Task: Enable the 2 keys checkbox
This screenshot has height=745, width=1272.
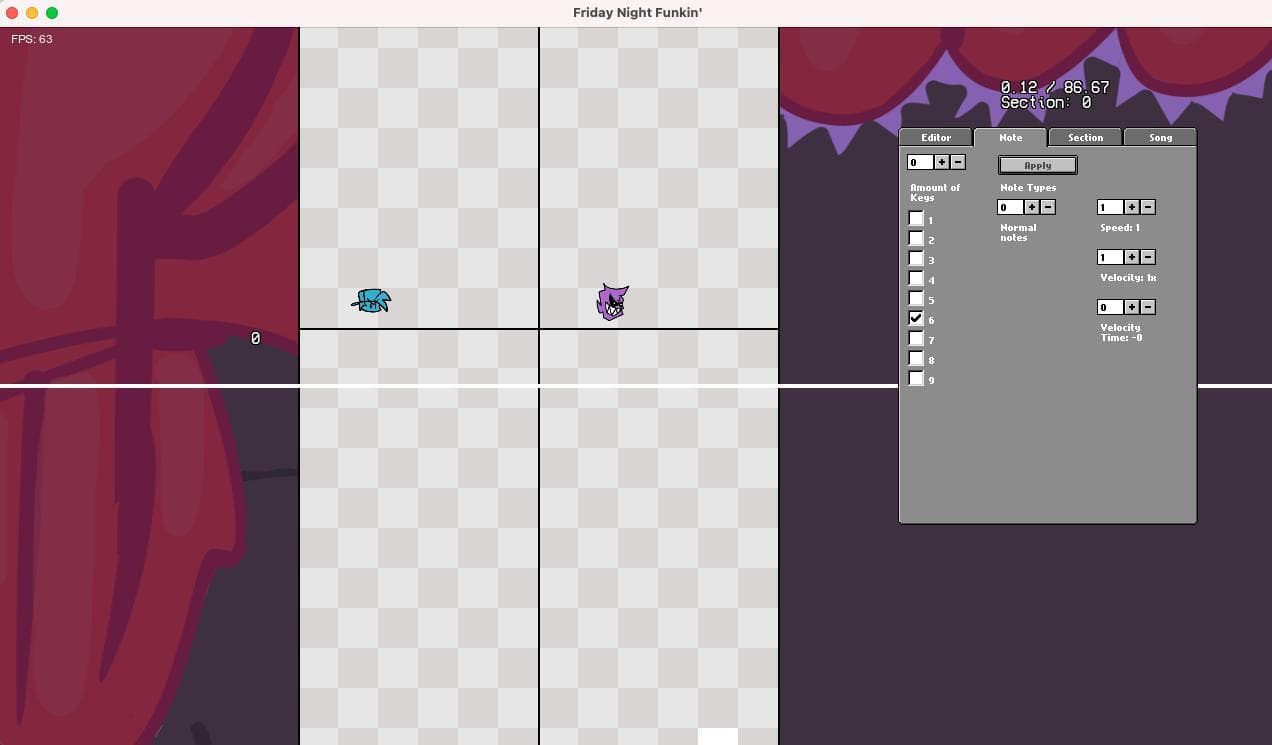Action: 916,238
